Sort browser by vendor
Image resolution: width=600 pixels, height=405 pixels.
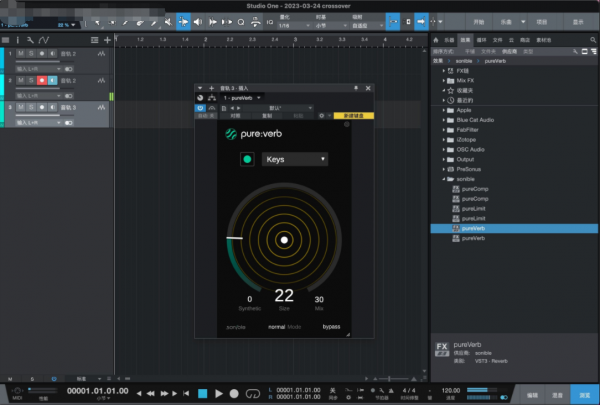coord(509,51)
